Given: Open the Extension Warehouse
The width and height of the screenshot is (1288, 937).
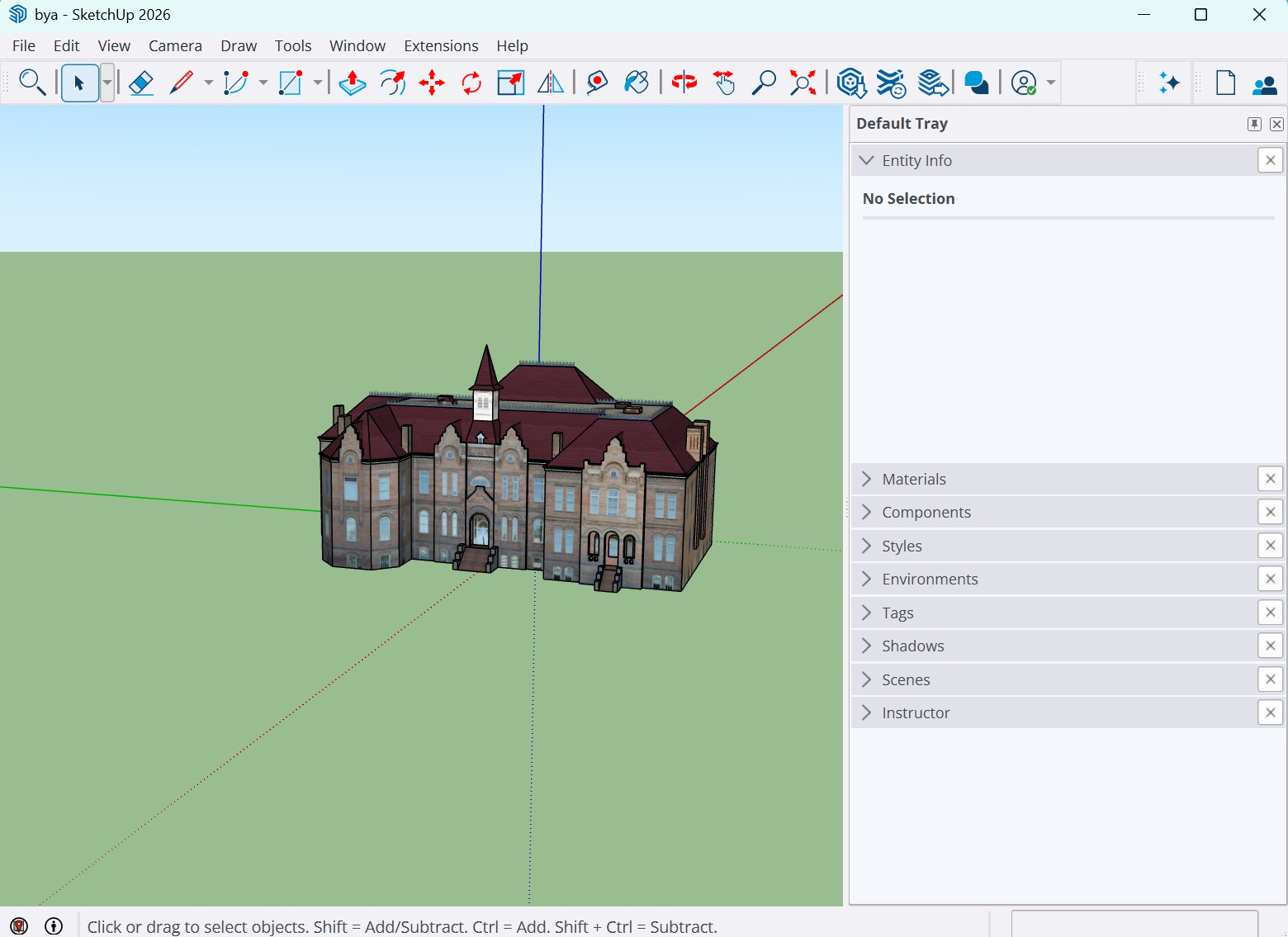Looking at the screenshot, I should click(x=891, y=83).
